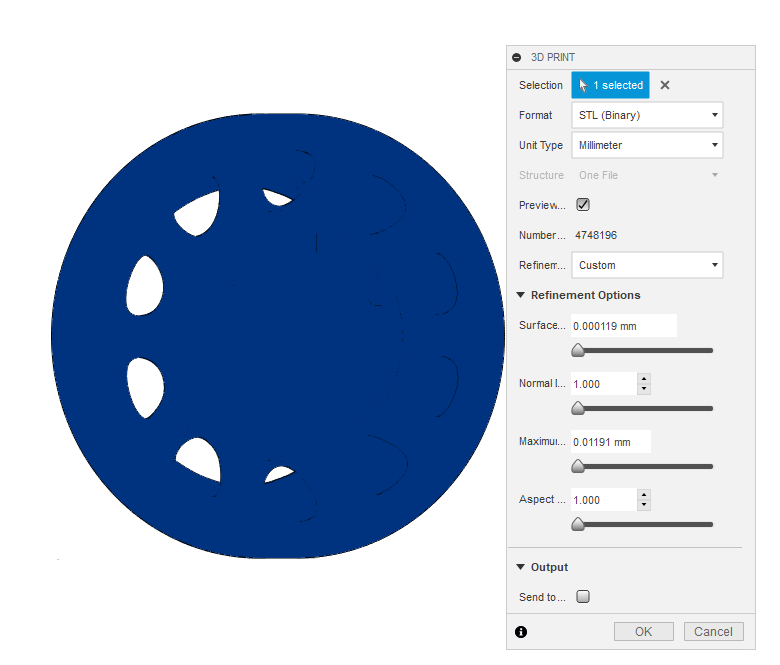Click the info icon at dialog bottom

(x=520, y=632)
